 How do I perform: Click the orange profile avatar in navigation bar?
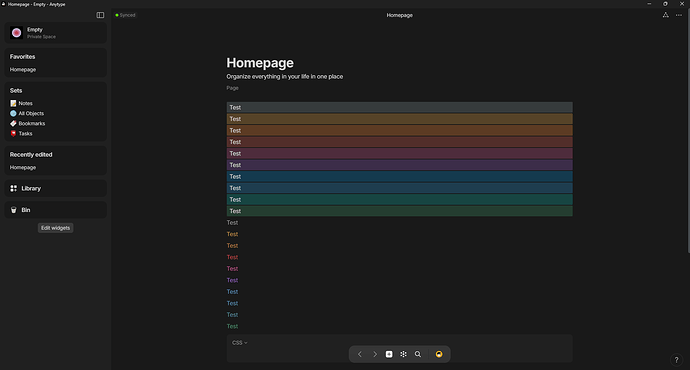(439, 354)
